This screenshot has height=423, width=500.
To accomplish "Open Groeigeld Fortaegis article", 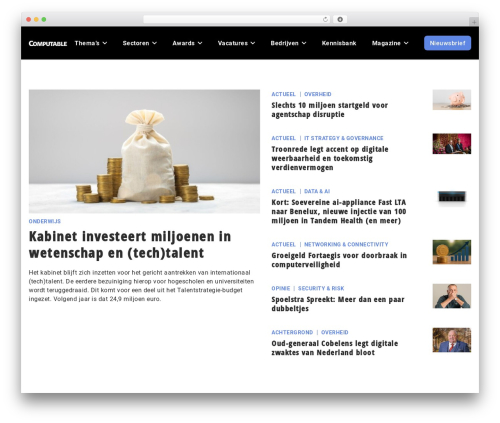I will point(339,260).
